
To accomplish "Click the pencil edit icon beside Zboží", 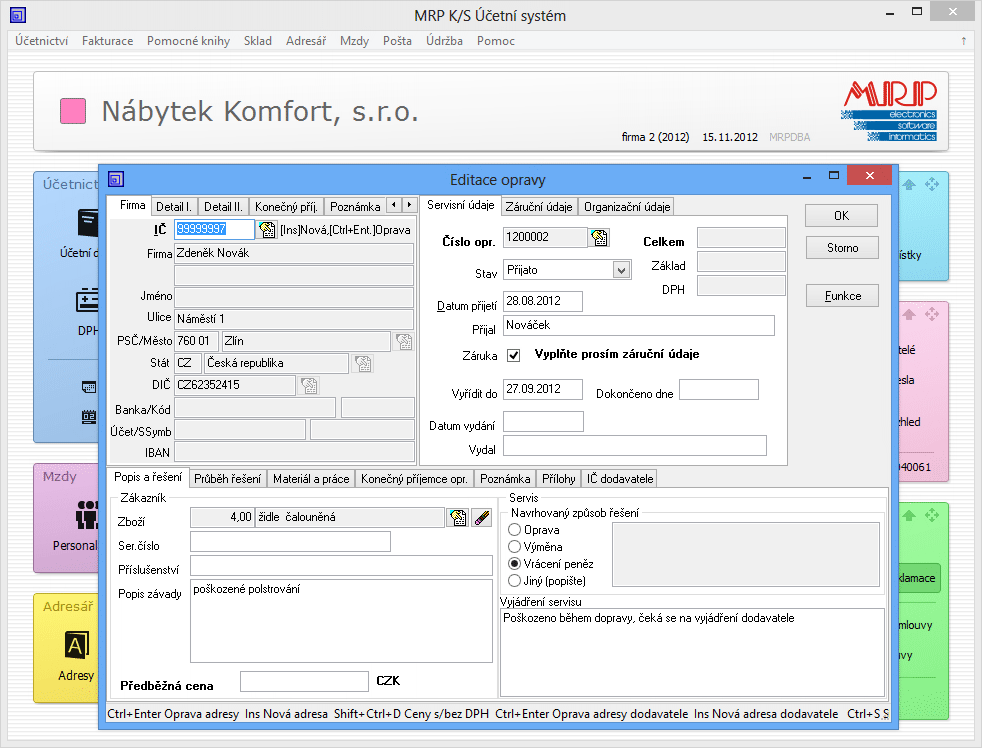I will click(482, 517).
